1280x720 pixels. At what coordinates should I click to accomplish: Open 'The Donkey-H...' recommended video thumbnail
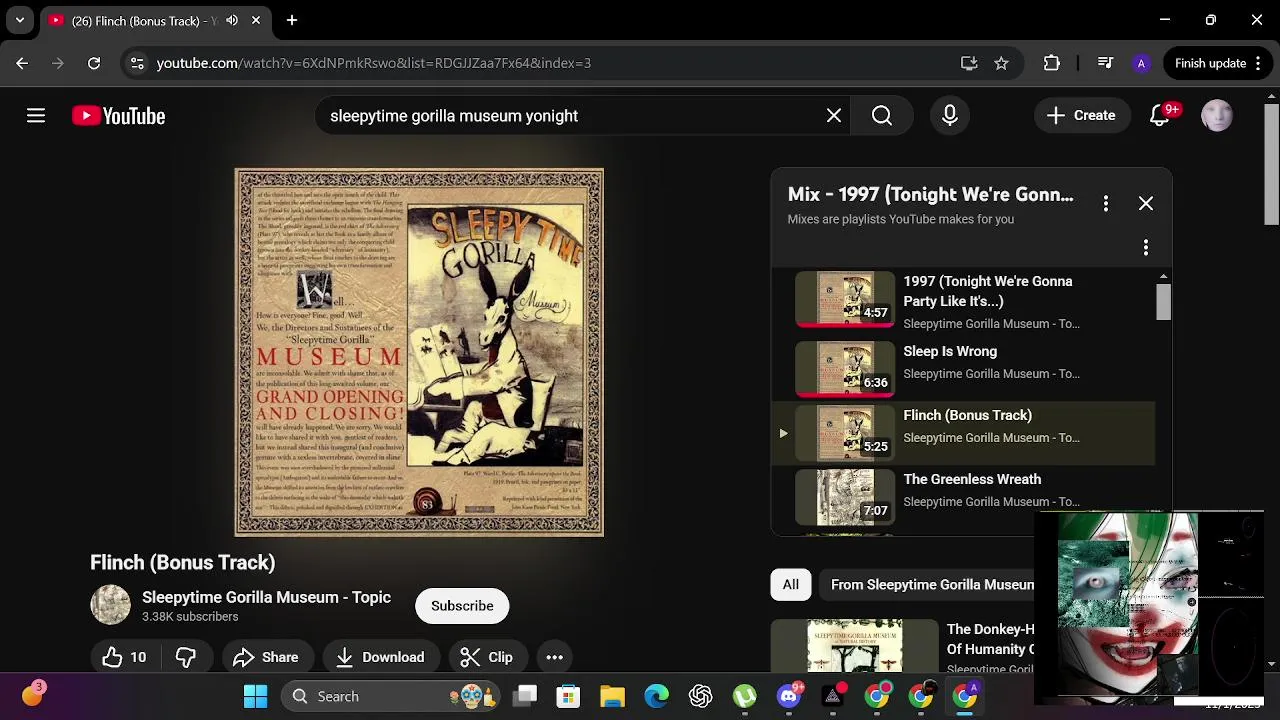click(x=854, y=646)
